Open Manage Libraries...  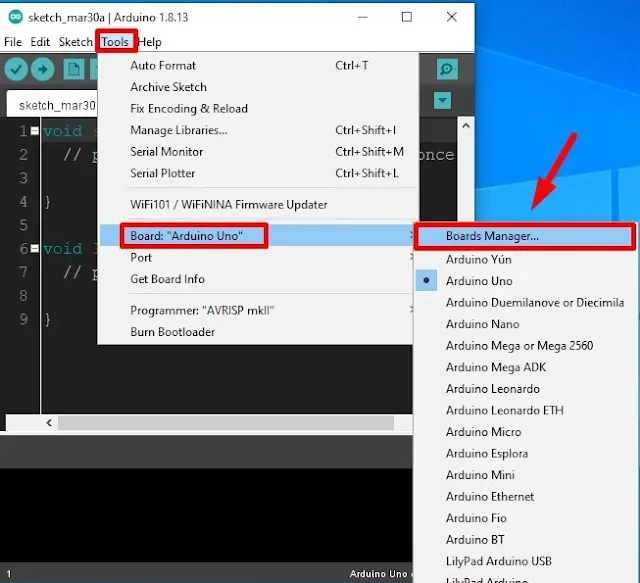coord(256,130)
